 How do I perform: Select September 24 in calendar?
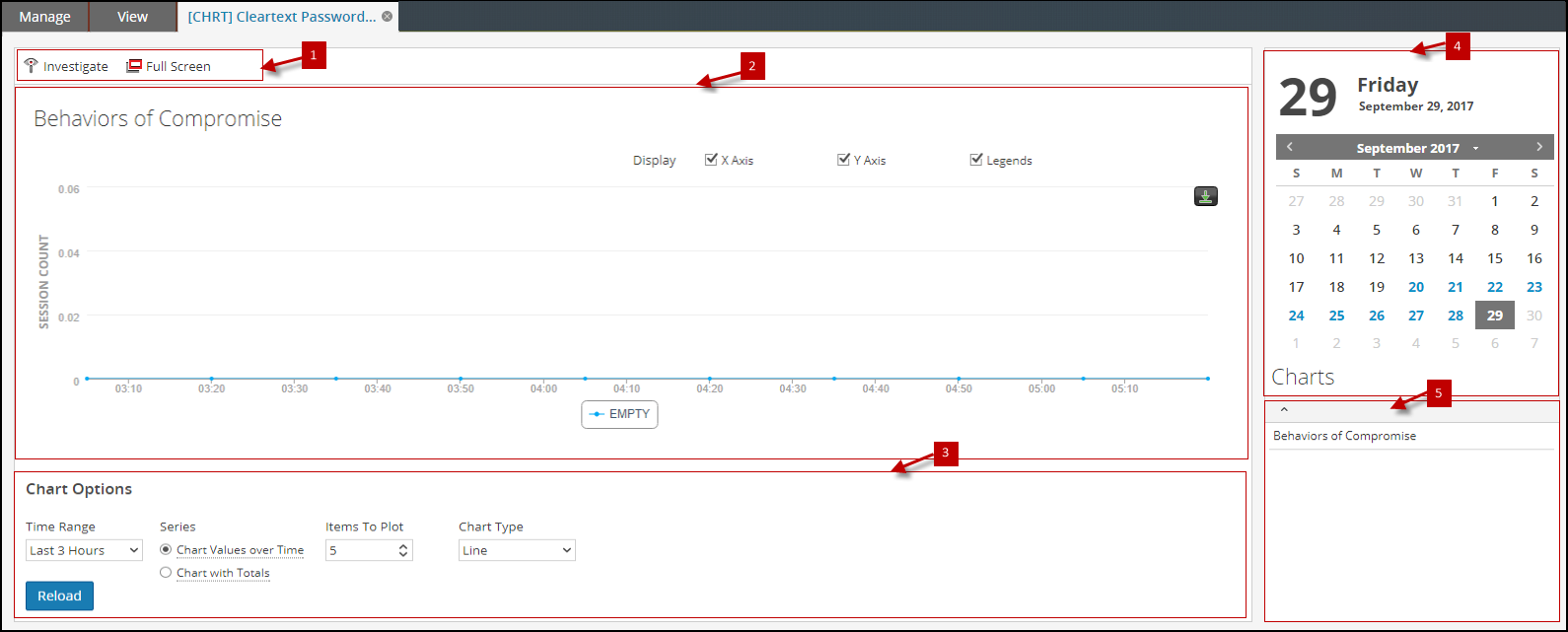(x=1296, y=316)
